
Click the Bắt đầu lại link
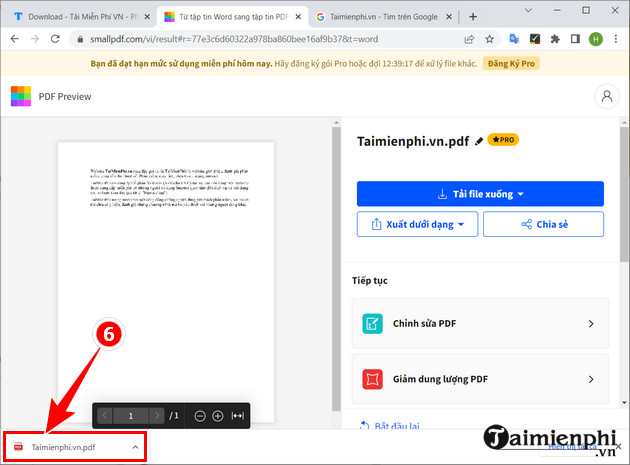pos(390,426)
